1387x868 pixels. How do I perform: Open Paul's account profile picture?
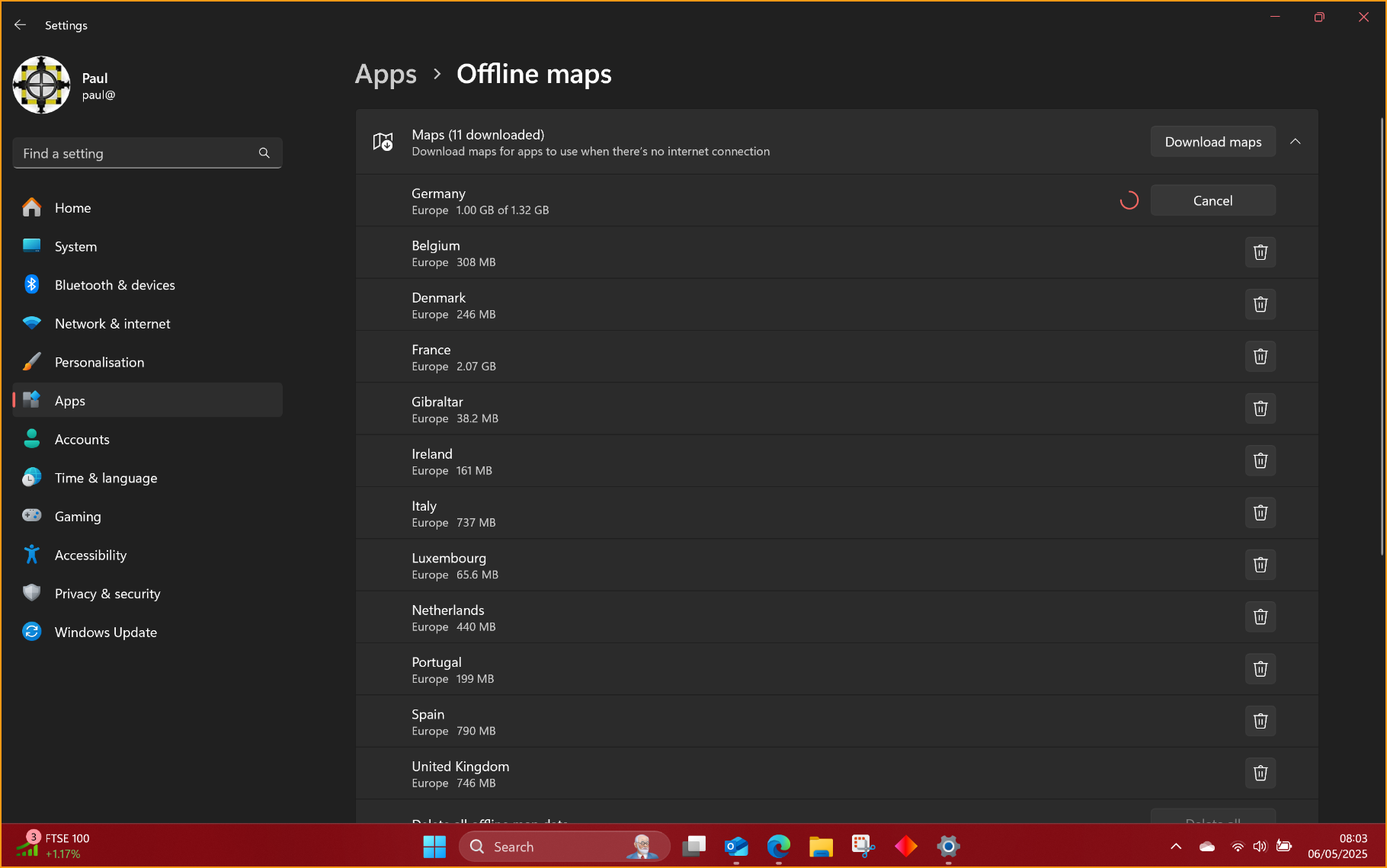42,85
